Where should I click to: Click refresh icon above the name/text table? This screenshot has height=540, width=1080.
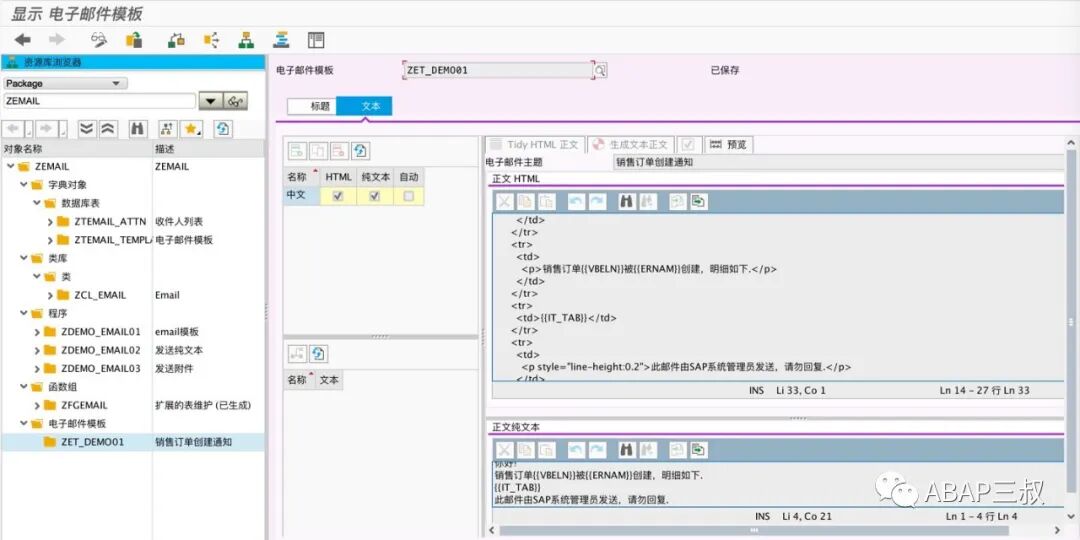[318, 354]
